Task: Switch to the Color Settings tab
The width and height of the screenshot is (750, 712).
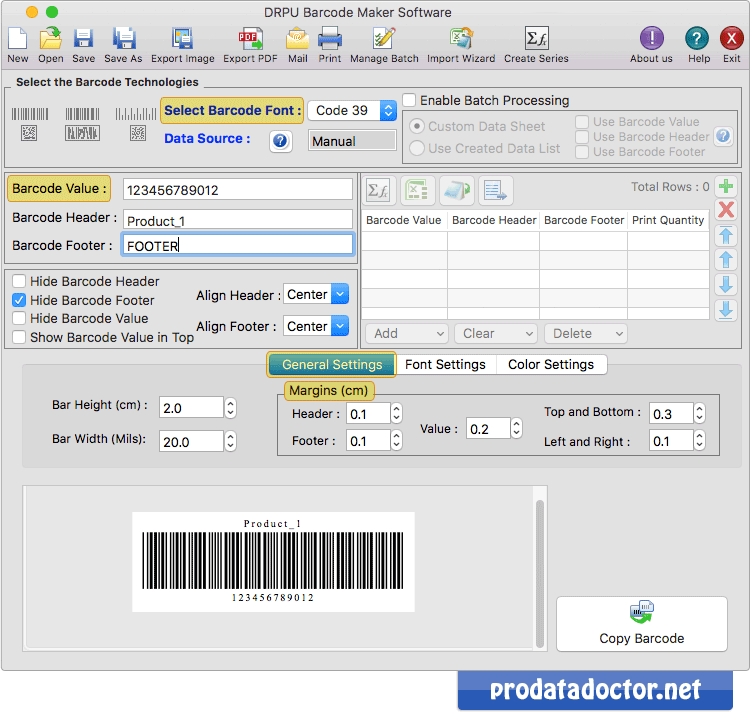Action: [x=551, y=364]
